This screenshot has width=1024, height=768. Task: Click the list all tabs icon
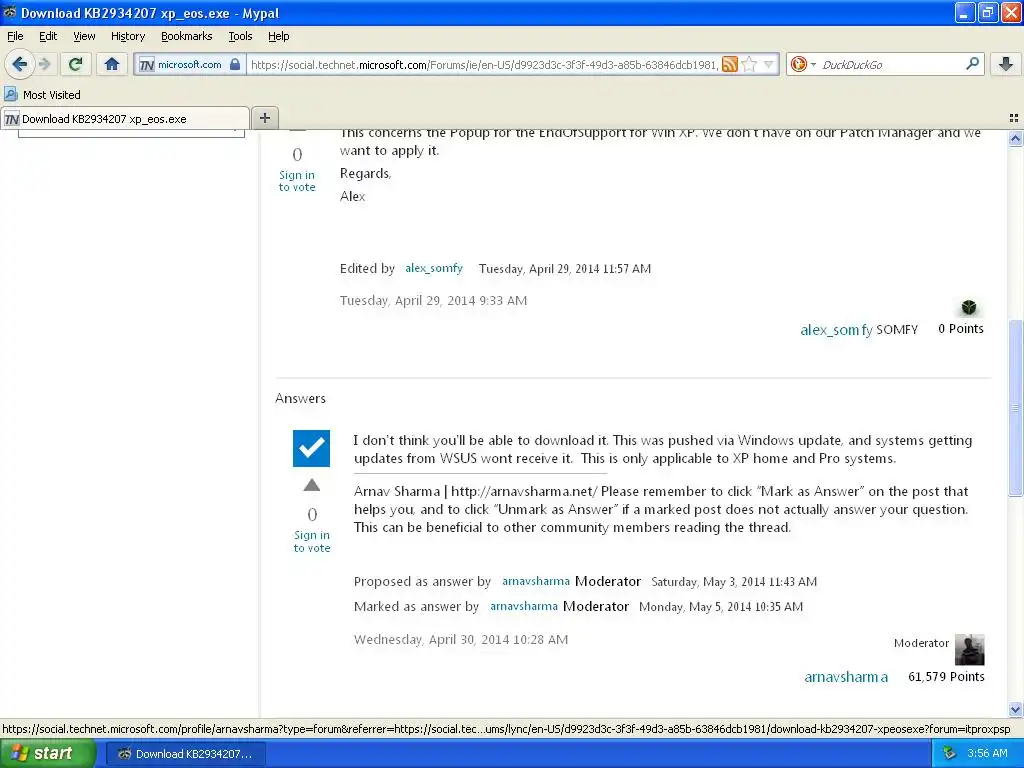tap(1014, 118)
